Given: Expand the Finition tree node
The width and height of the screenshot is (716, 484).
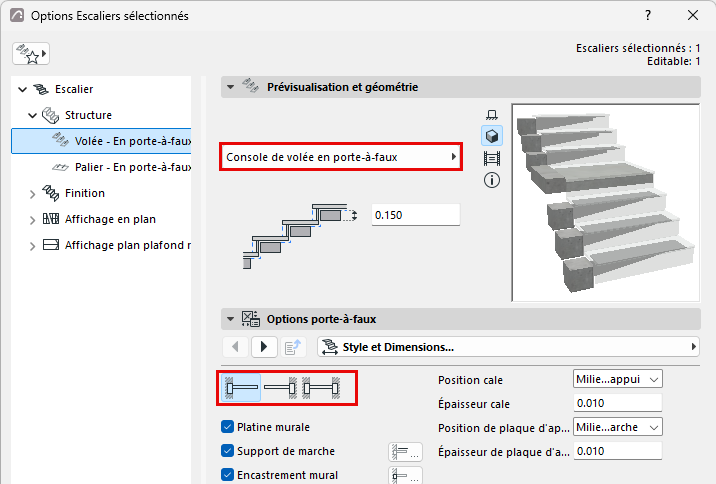Looking at the screenshot, I should (x=32, y=194).
